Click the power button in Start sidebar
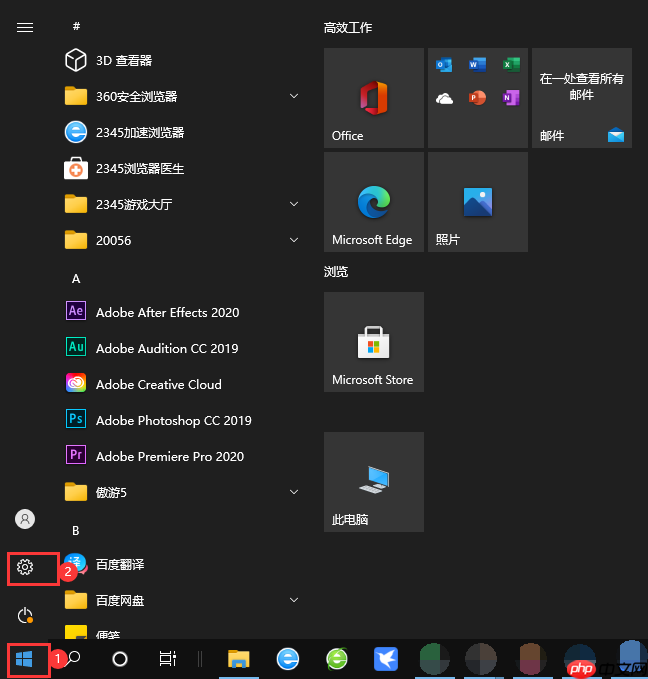648x679 pixels. (25, 615)
